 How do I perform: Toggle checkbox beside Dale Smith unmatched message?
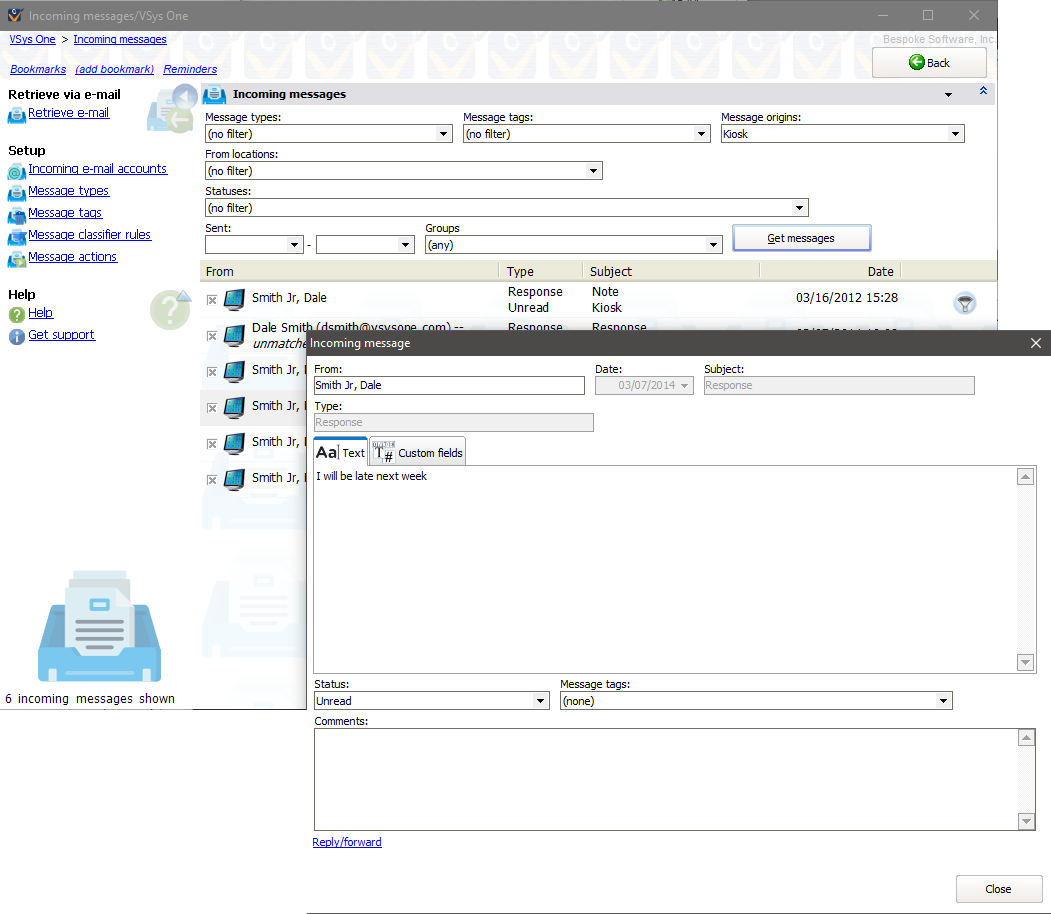[211, 336]
